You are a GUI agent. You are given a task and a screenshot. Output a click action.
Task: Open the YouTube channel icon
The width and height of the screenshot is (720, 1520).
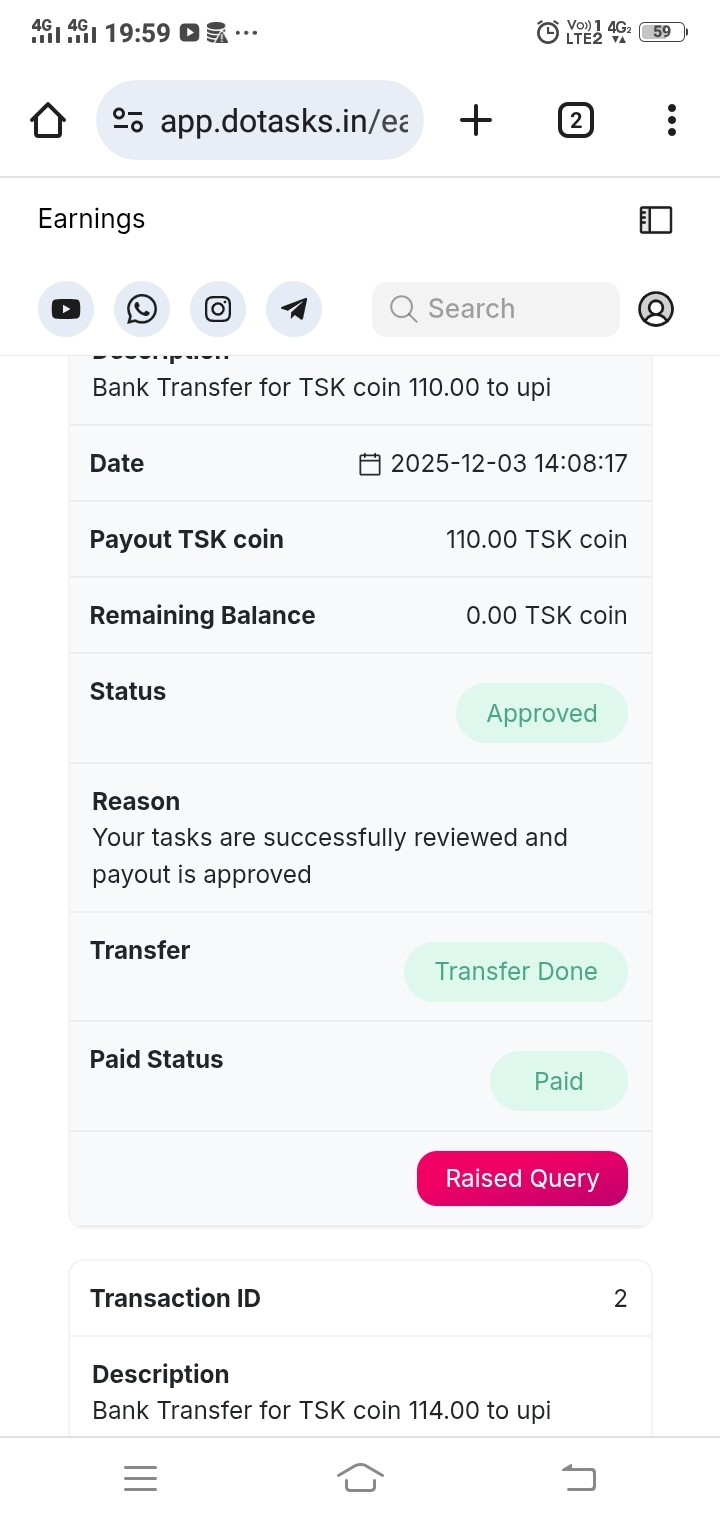click(66, 309)
